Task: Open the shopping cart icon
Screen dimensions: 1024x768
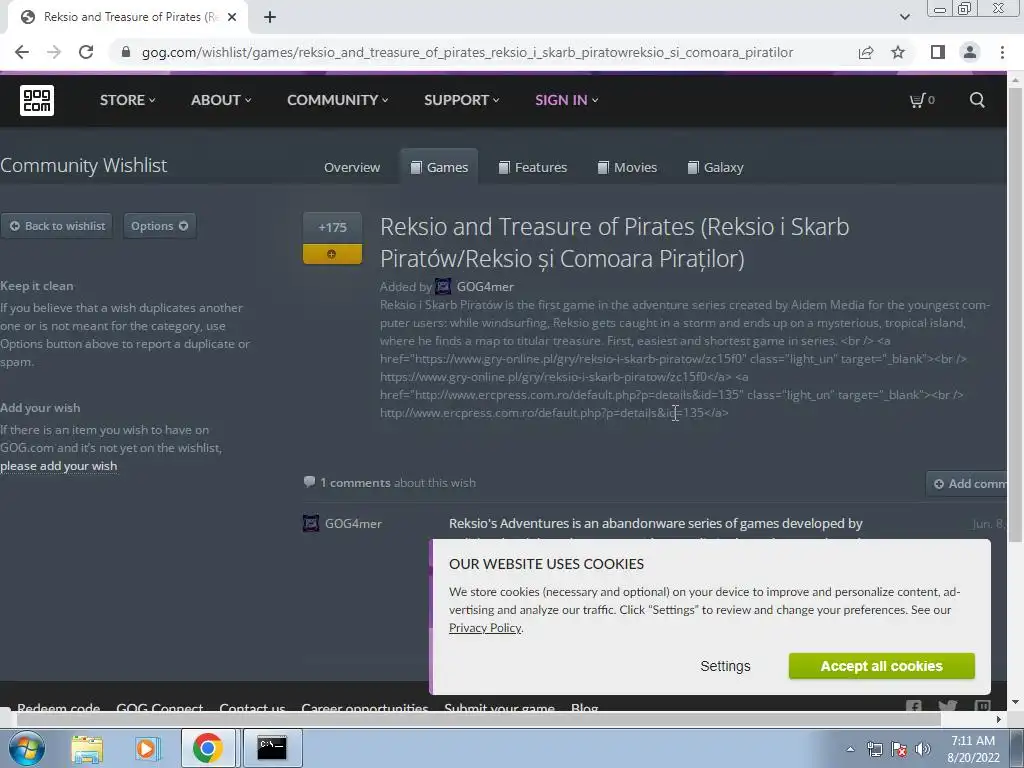Action: [921, 100]
